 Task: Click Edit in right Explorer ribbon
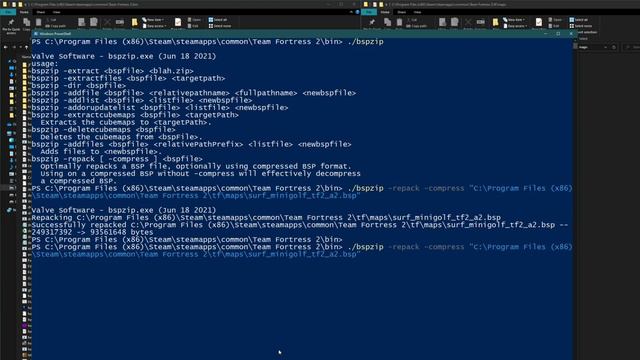click(x=554, y=26)
